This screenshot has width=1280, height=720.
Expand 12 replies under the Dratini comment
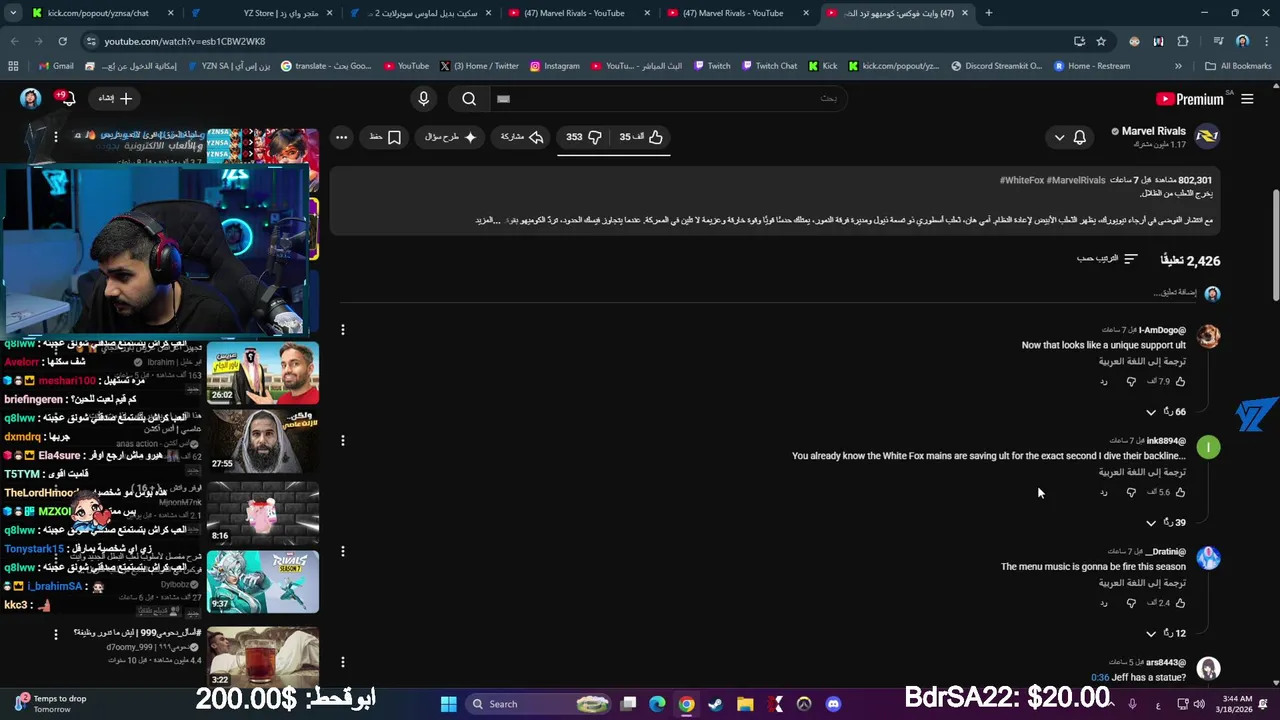[x=1166, y=634]
